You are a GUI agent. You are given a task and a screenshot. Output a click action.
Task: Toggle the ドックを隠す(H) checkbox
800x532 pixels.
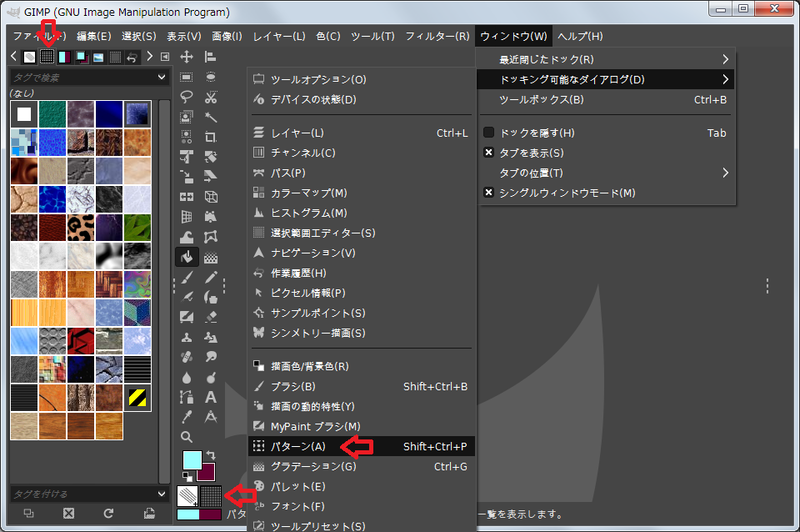[x=488, y=132]
